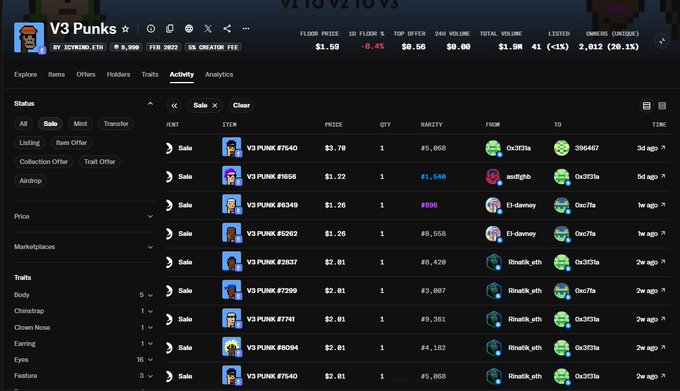
Task: Toggle the Trait Offer status filter
Action: [x=100, y=162]
